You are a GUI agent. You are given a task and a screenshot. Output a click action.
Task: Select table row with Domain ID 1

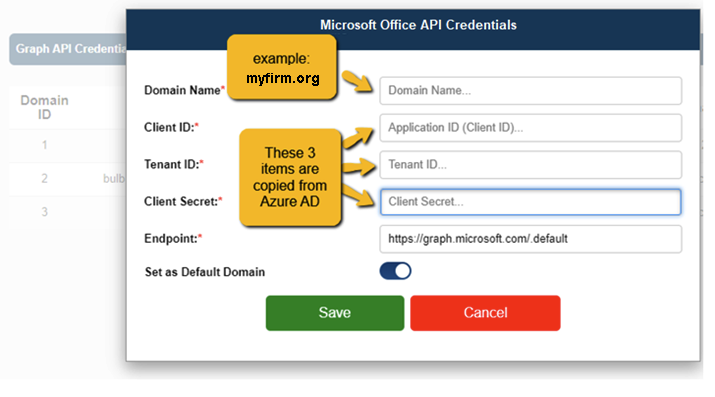pos(67,145)
